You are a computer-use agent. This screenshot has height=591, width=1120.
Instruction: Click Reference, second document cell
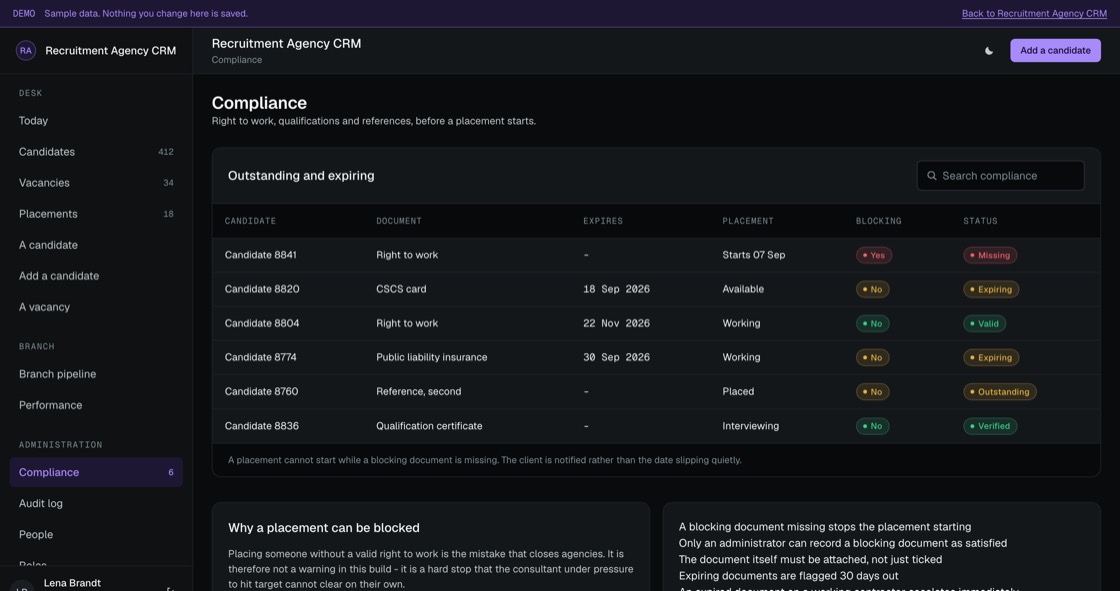pyautogui.click(x=419, y=392)
